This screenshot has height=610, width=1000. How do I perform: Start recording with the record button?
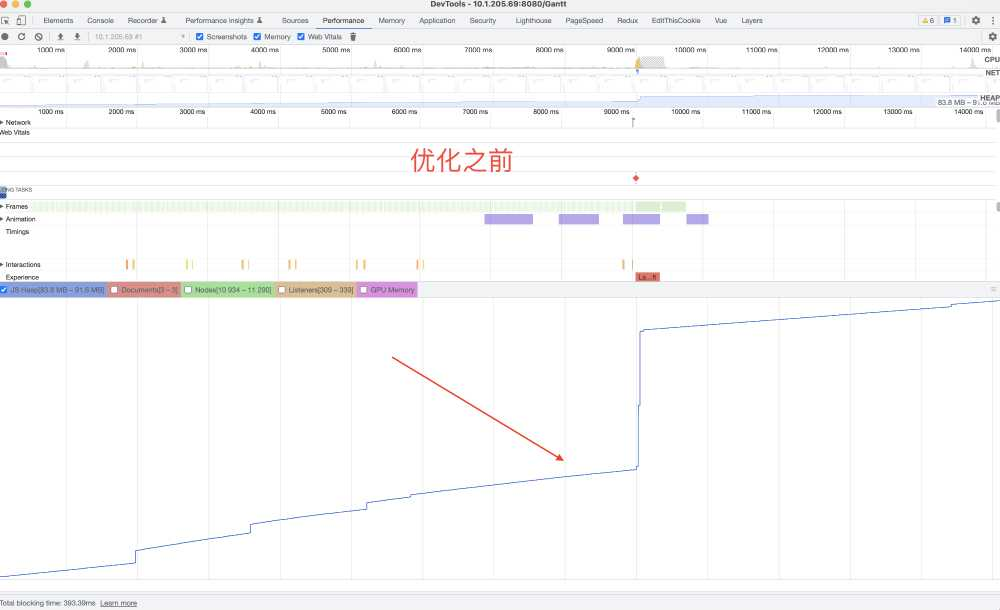click(x=6, y=37)
